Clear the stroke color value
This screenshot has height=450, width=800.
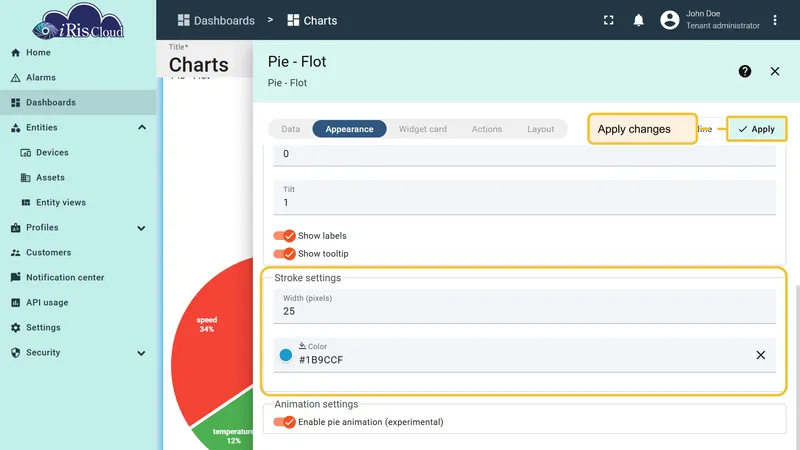point(760,355)
